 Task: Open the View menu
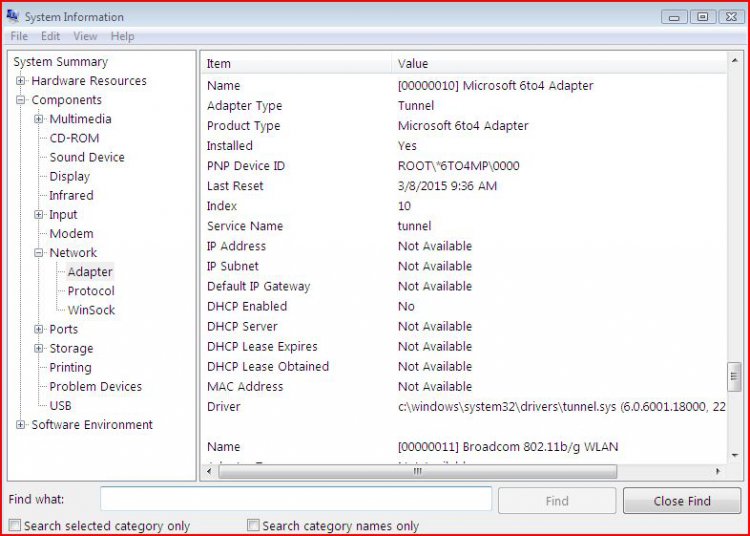click(x=85, y=36)
